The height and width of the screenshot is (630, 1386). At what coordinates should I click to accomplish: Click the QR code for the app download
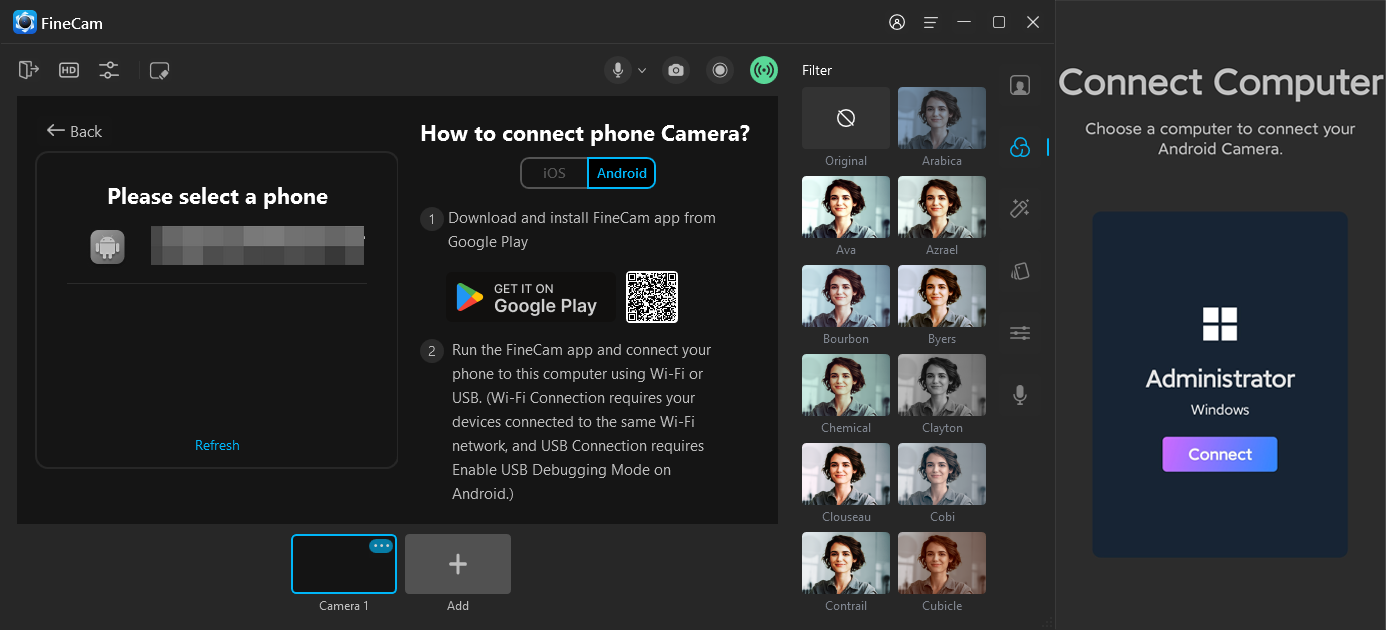tap(652, 297)
